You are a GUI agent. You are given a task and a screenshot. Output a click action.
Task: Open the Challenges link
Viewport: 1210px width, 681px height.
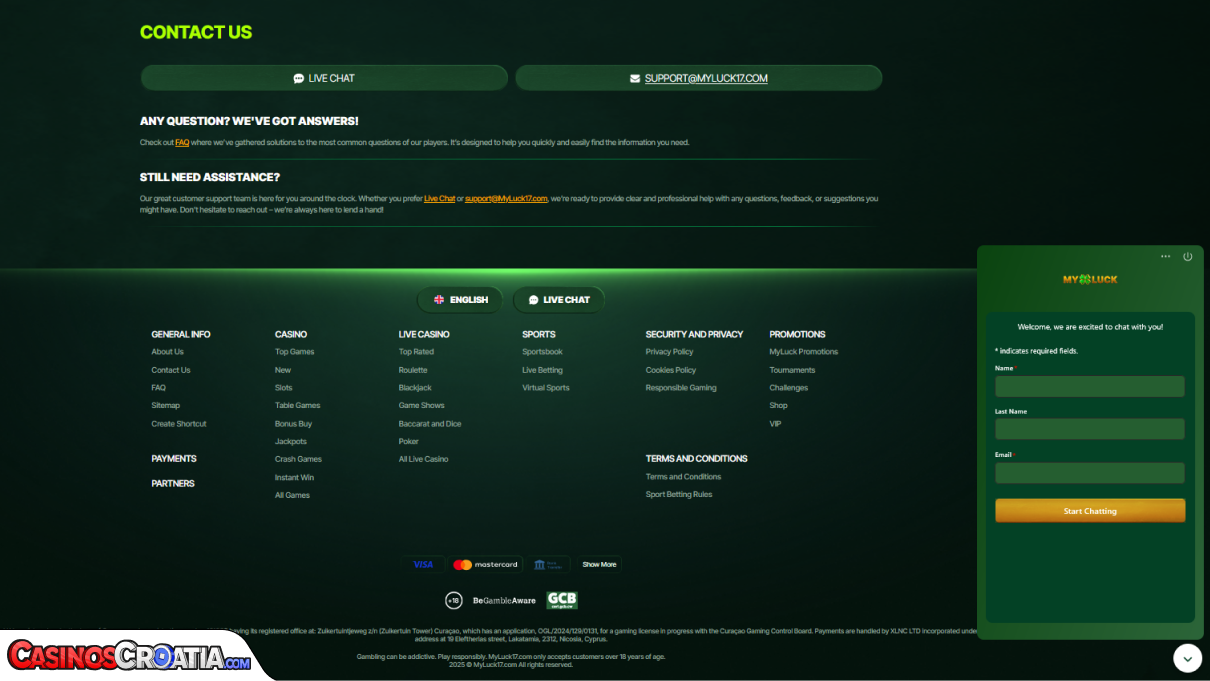click(789, 388)
